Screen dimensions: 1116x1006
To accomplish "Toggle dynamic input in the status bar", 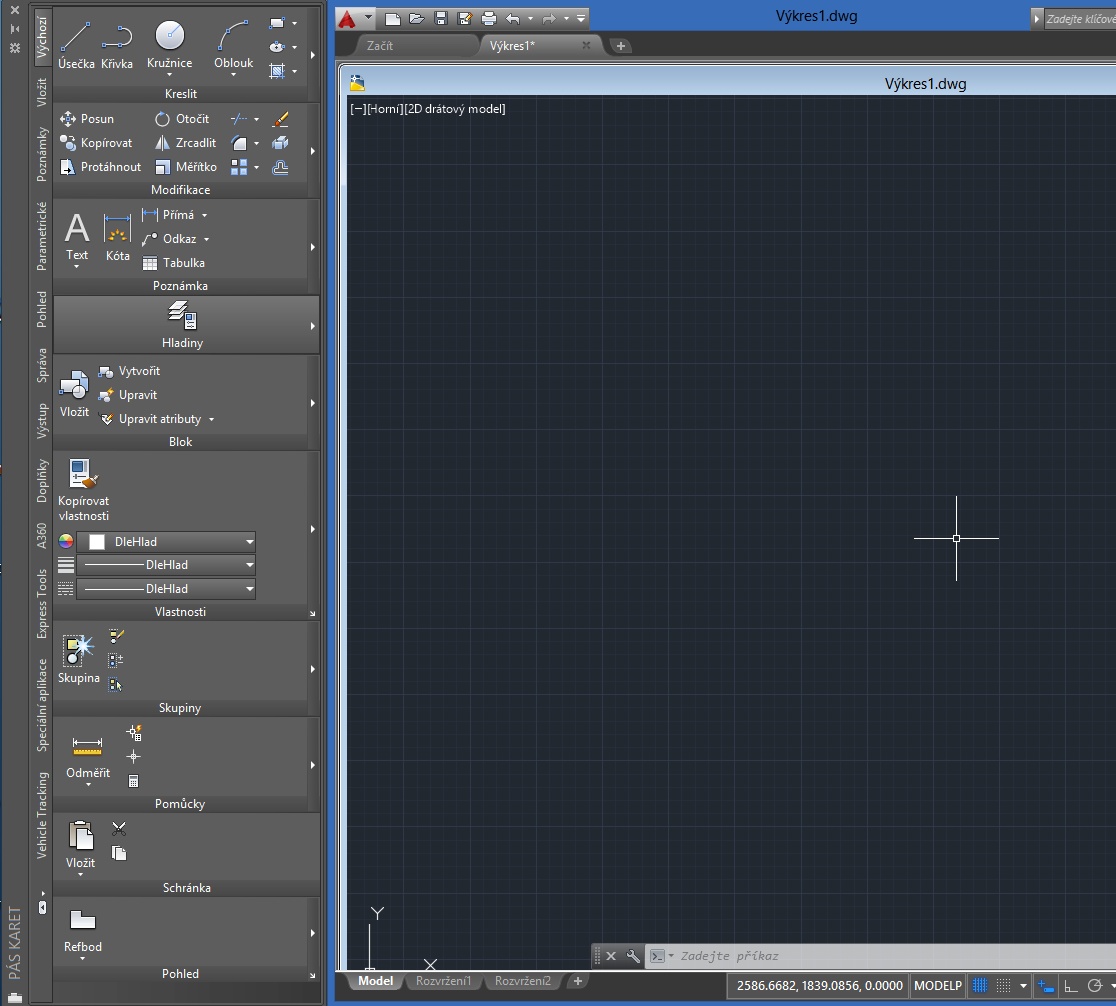I will (x=1046, y=986).
